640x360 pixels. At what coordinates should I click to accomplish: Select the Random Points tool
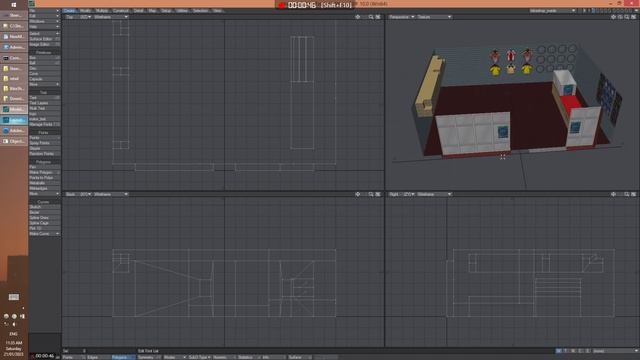[44, 153]
